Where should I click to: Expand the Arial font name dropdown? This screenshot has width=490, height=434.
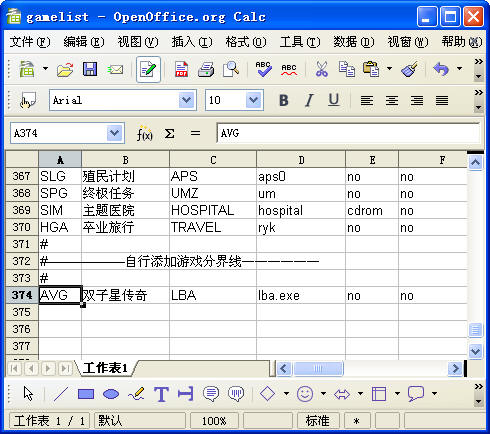click(186, 100)
